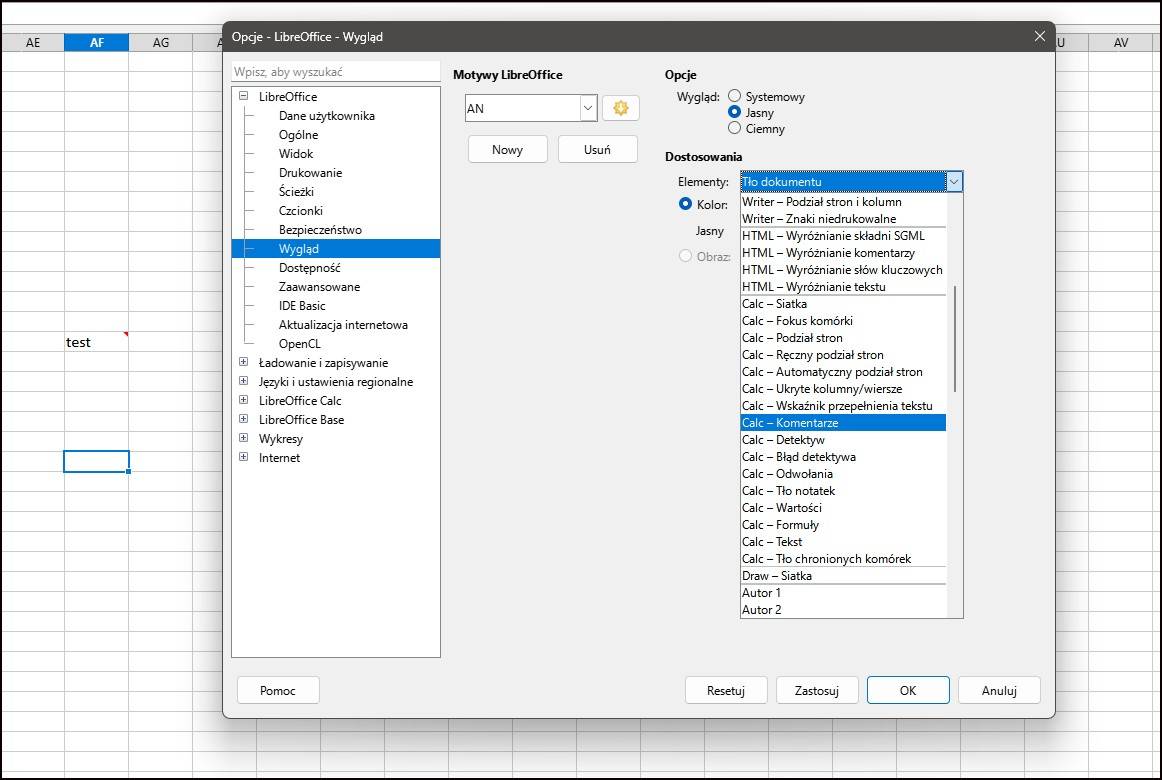Choose Calc – Ręczny podział stron
The height and width of the screenshot is (780, 1162).
(x=843, y=355)
